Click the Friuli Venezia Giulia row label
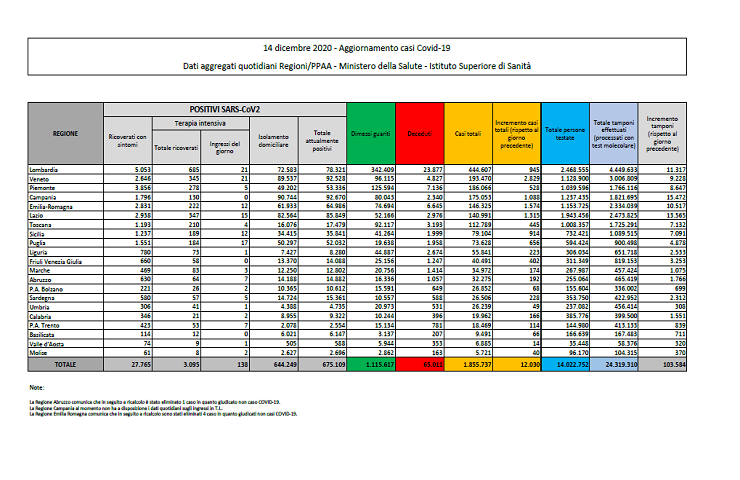This screenshot has width=740, height=480. point(56,260)
